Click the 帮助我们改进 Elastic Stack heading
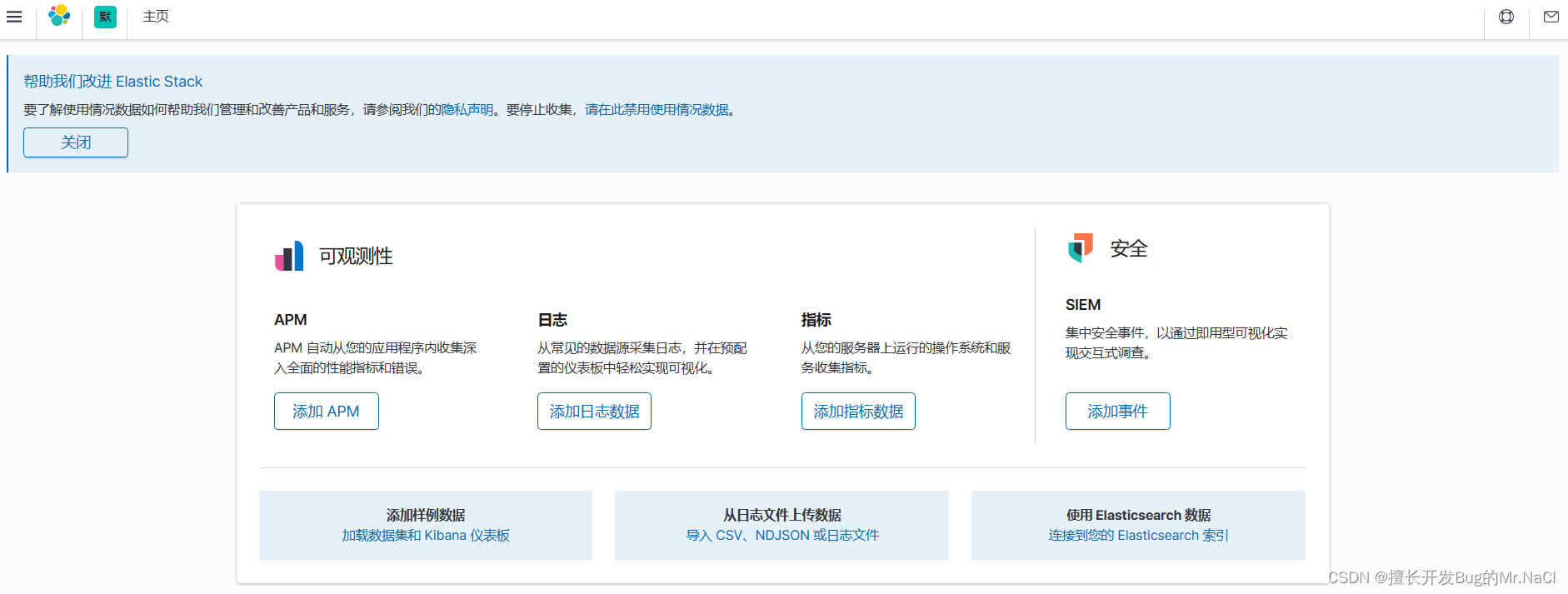1568x594 pixels. tap(112, 82)
